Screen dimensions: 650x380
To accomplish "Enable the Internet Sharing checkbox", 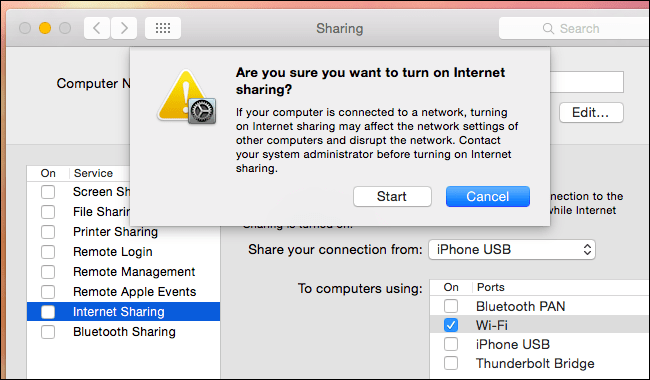I will point(48,312).
